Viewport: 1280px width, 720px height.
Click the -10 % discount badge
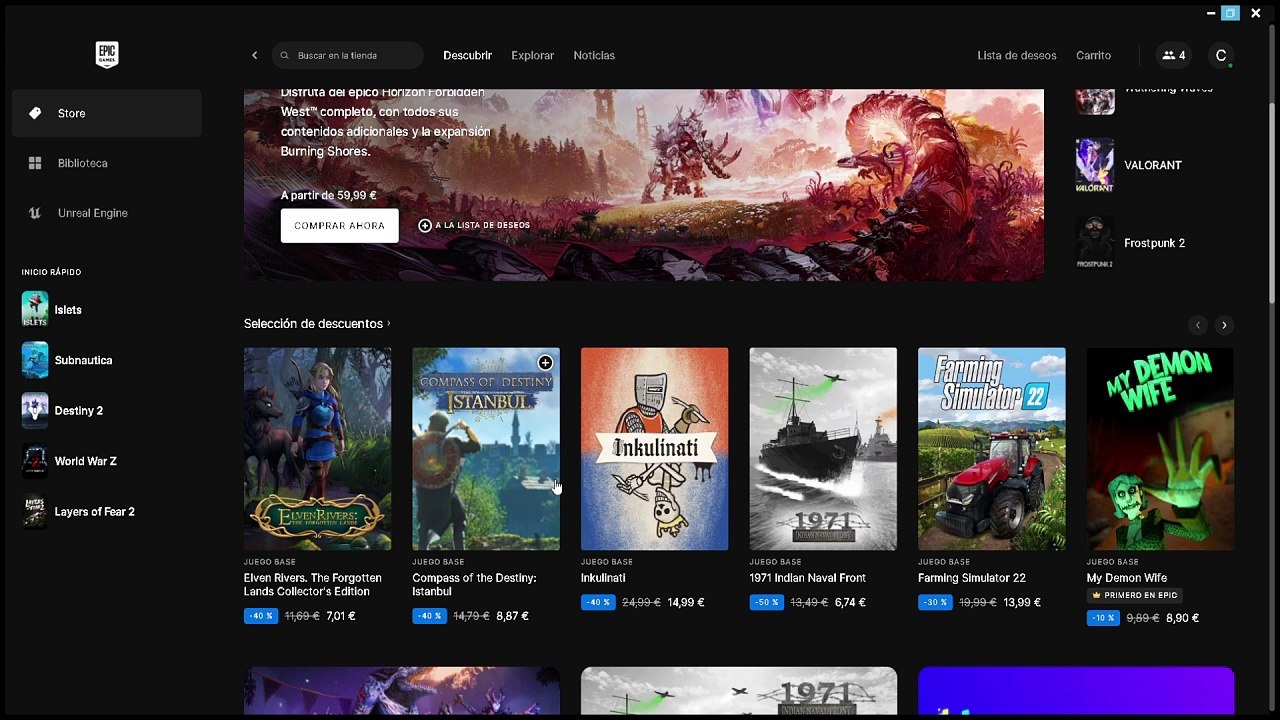[x=1104, y=618]
